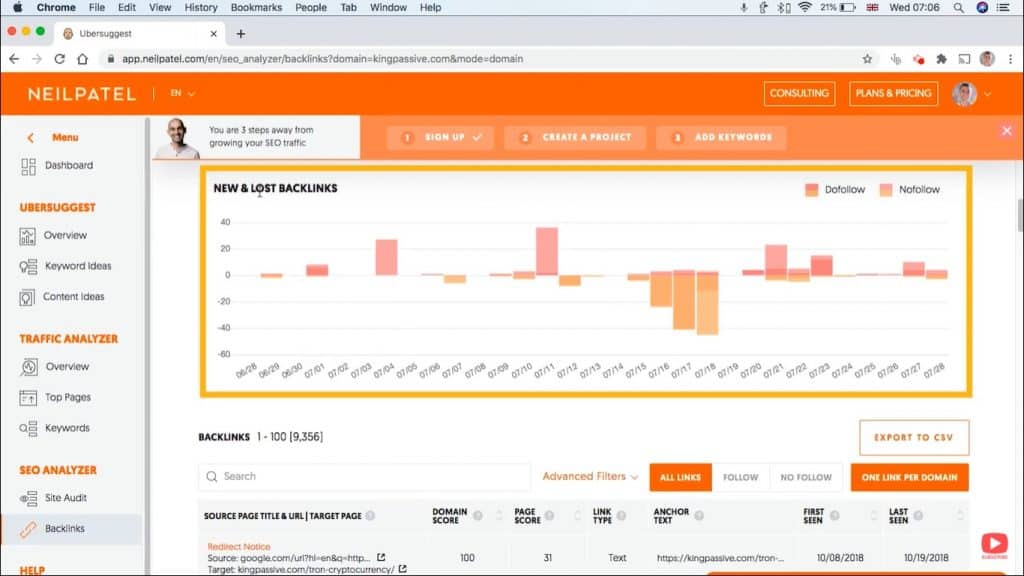Click Create a Project step button
The height and width of the screenshot is (576, 1024).
point(575,138)
